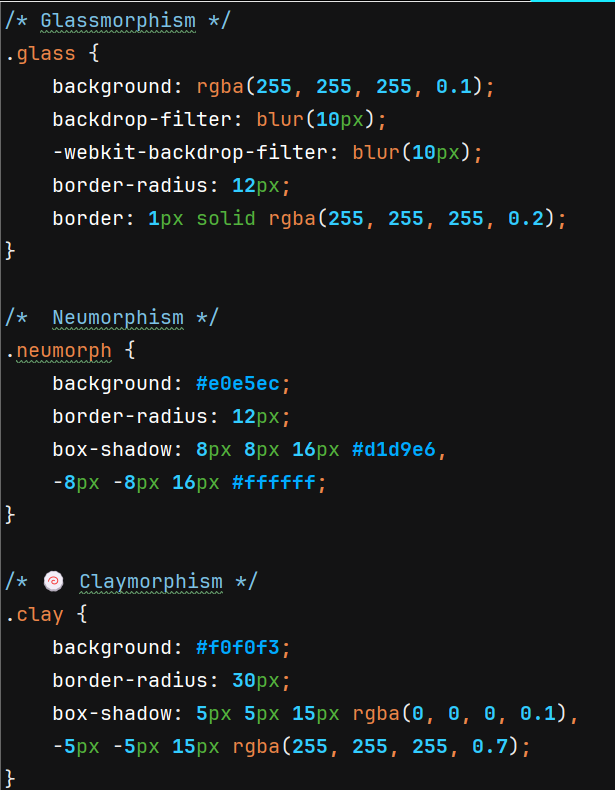Click the word Glassmorphism in the comment

pos(118,21)
